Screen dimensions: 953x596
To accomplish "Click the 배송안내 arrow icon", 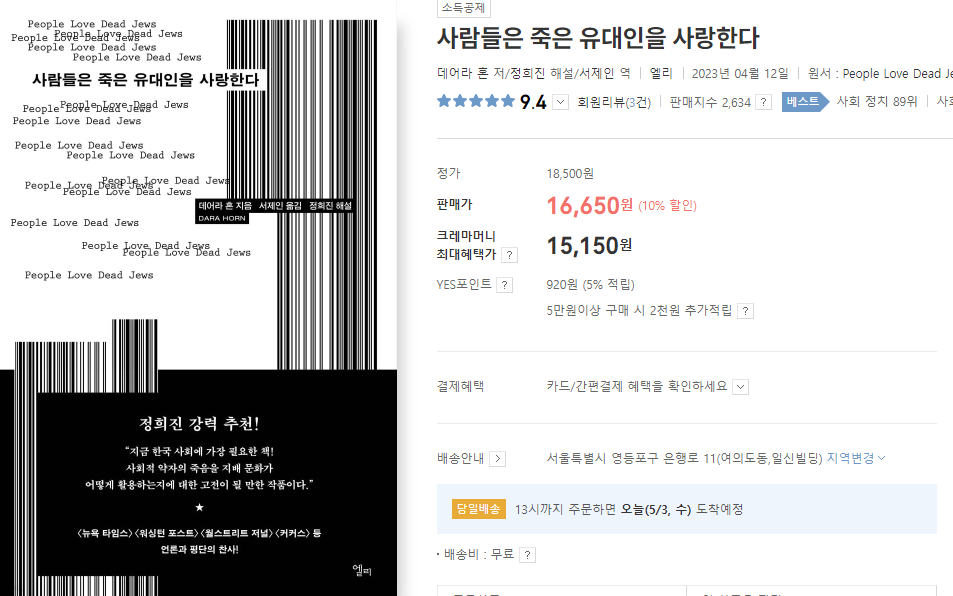I will pyautogui.click(x=498, y=459).
